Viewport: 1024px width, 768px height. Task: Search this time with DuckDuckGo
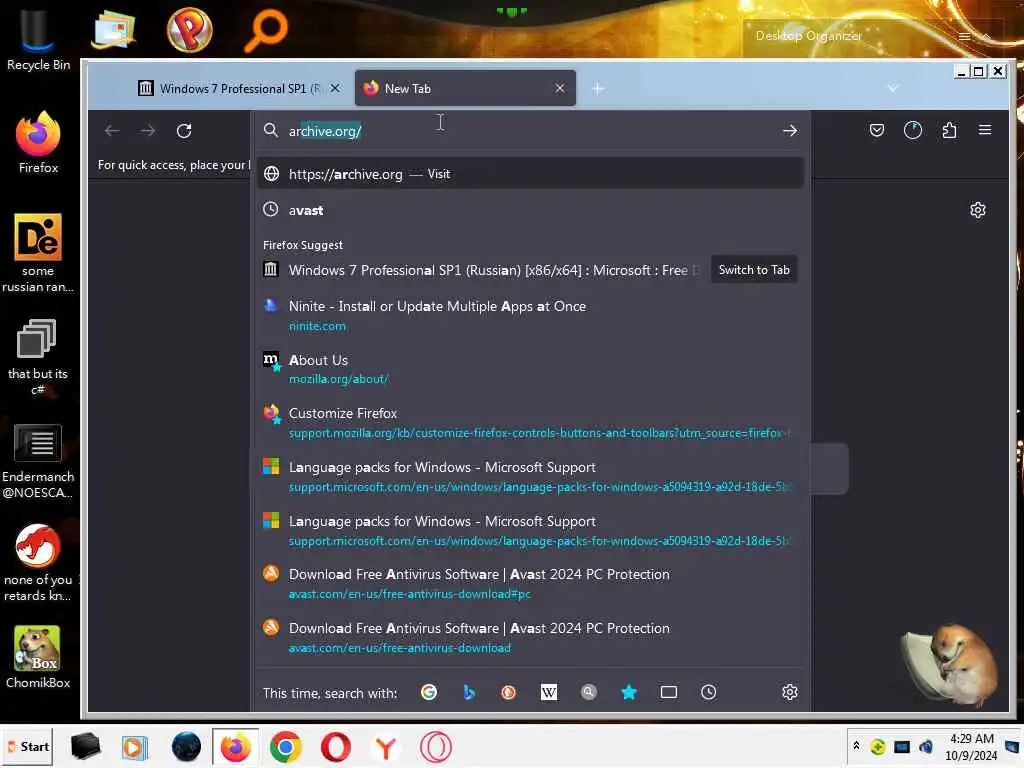click(508, 692)
